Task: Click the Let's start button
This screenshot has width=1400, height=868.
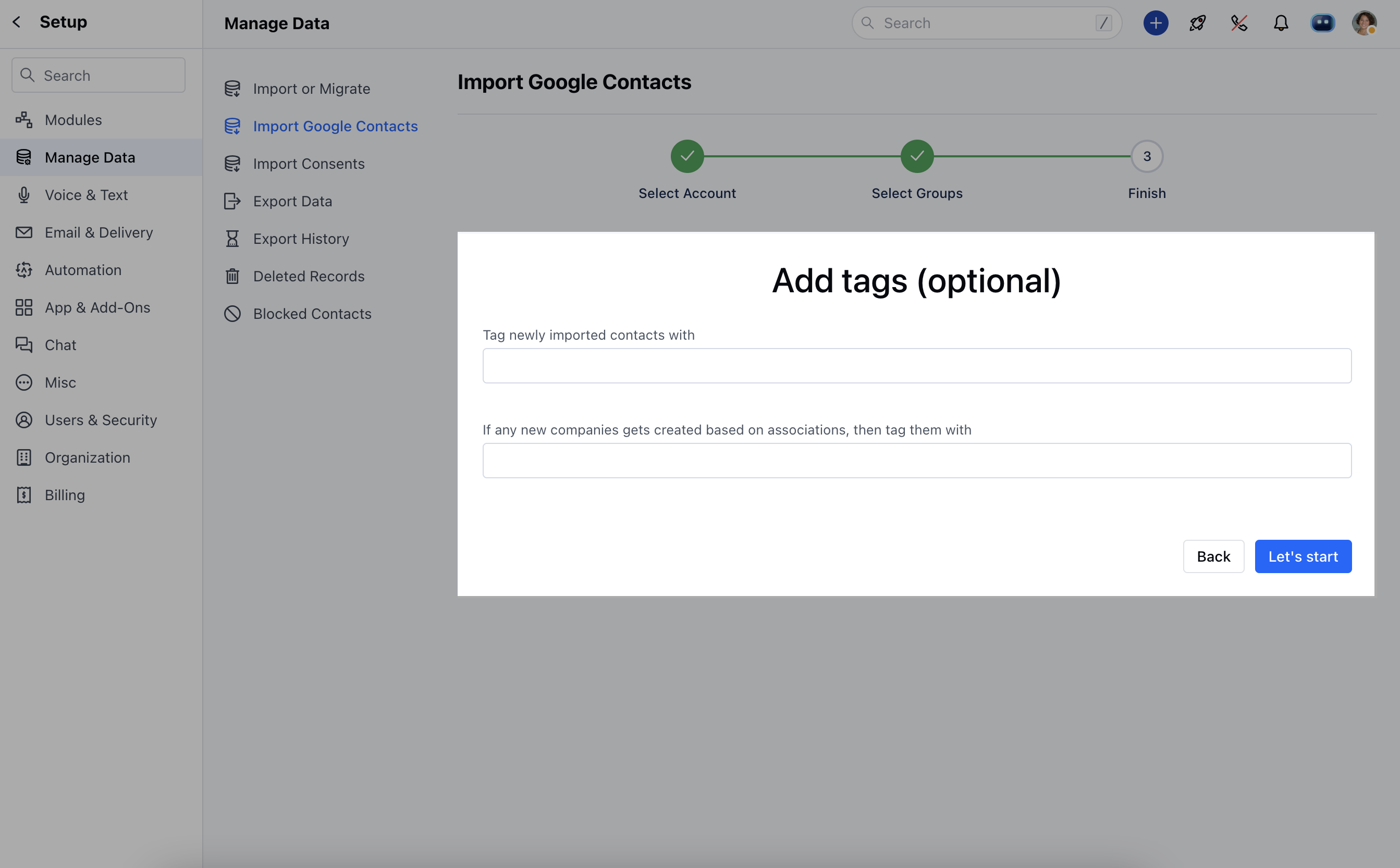Action: [1303, 556]
